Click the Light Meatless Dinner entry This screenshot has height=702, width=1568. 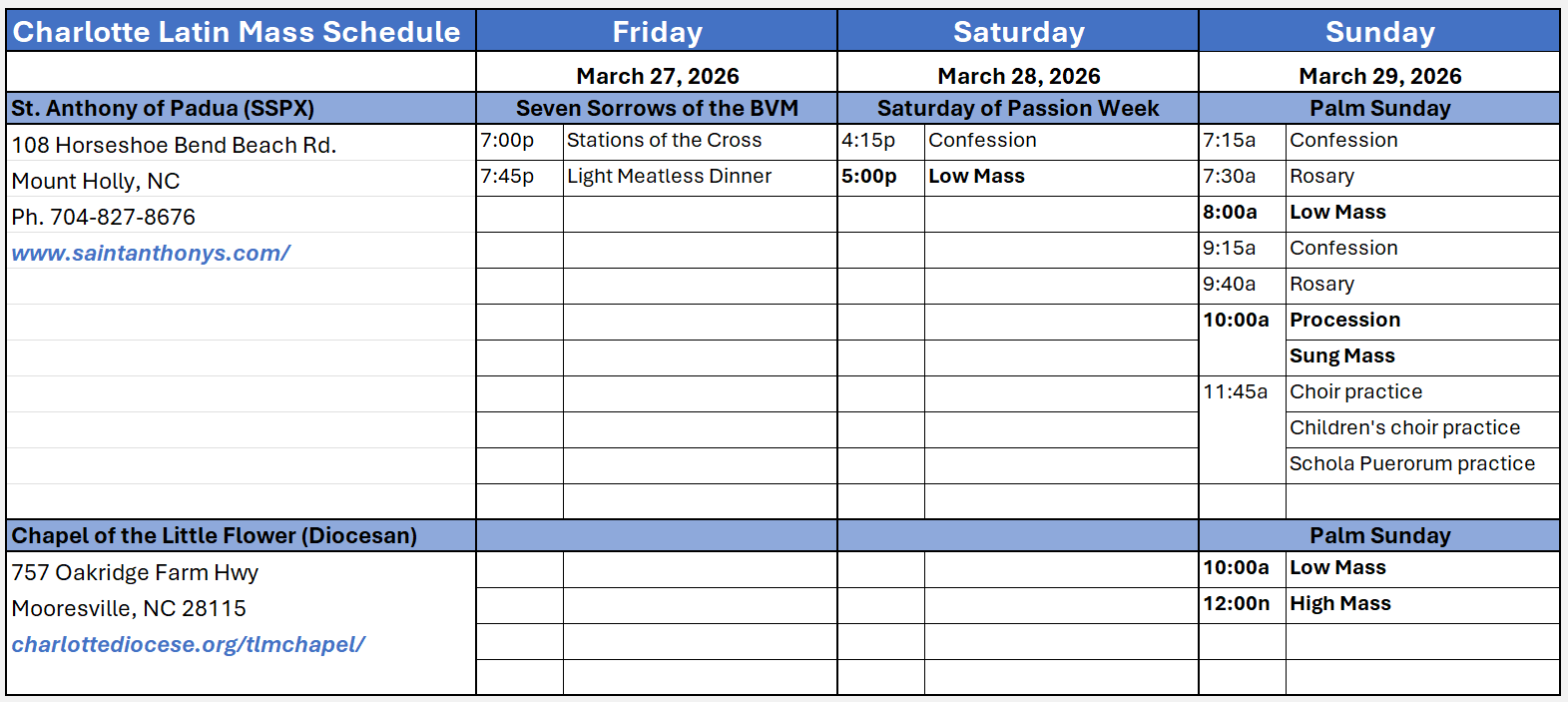(x=669, y=177)
